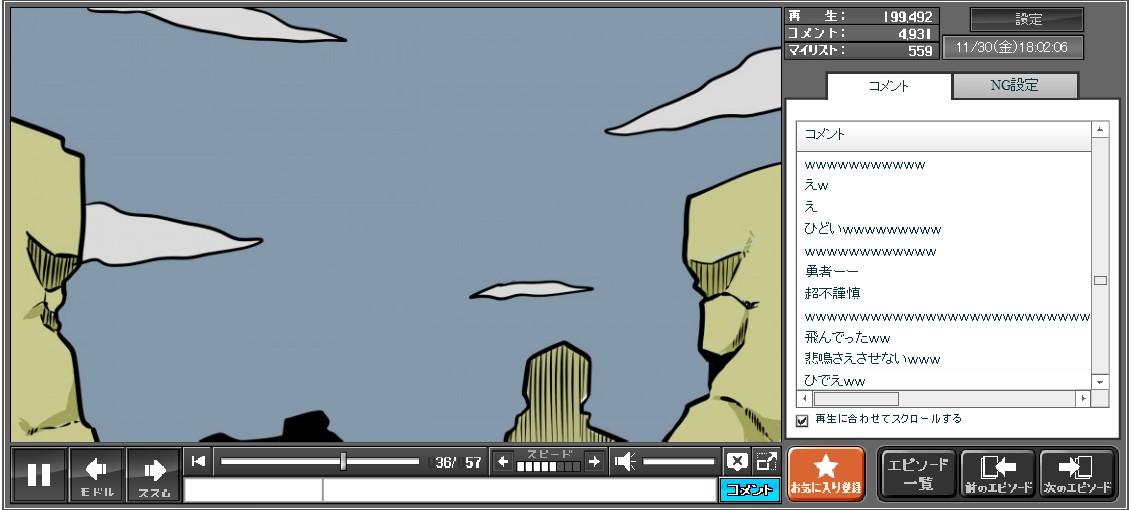Go to the next episode
The height and width of the screenshot is (510, 1131).
point(1076,474)
